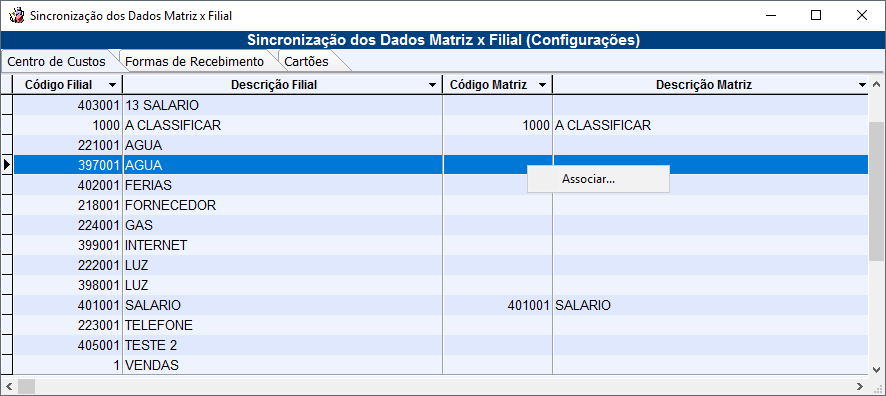Screen dimensions: 886x396
Task: Click the vertical scrollbar down arrow
Action: pos(876,369)
